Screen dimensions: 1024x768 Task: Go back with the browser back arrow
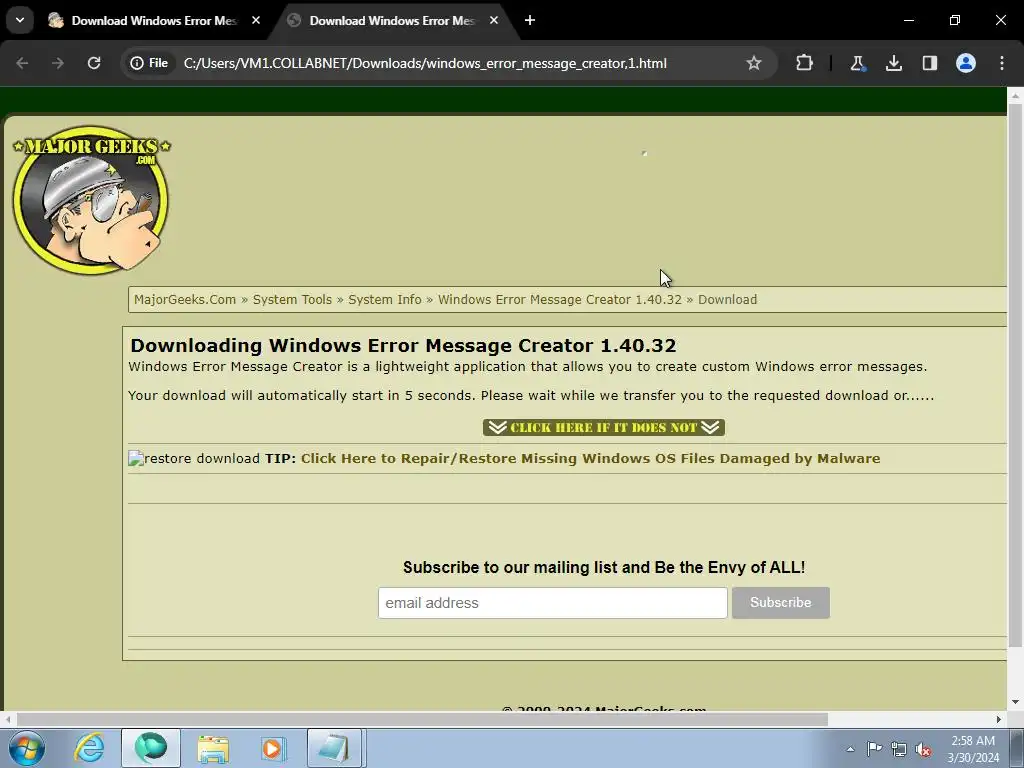22,63
